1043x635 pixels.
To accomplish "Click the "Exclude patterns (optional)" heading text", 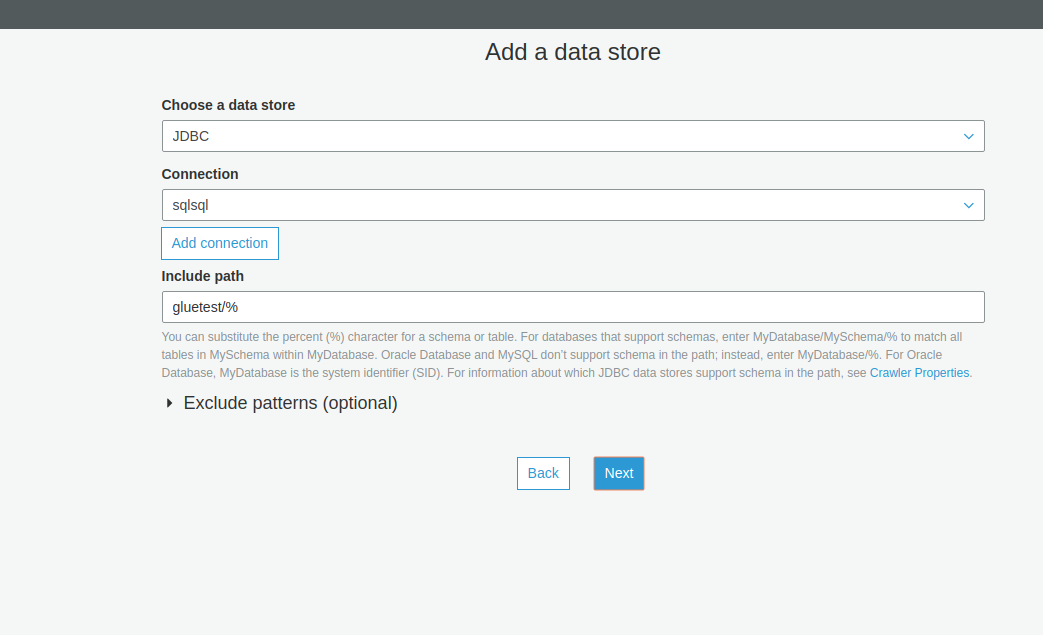I will (x=290, y=404).
